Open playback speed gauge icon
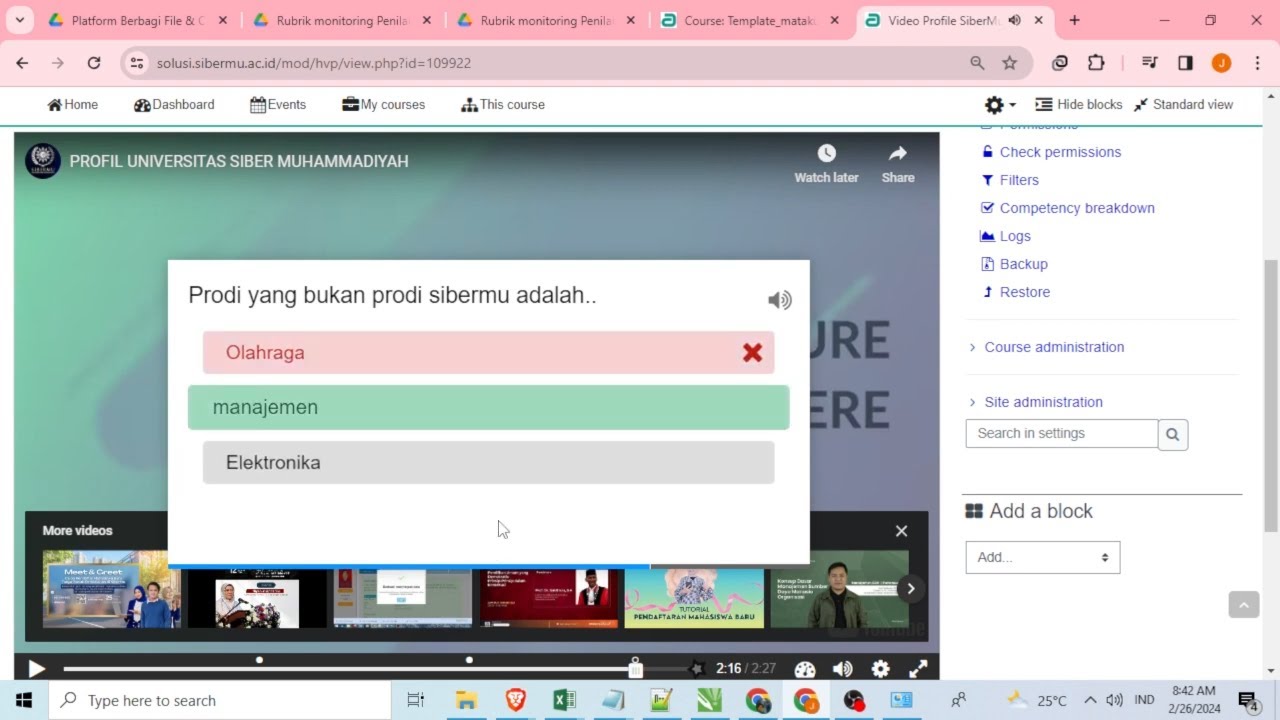This screenshot has width=1280, height=720. 805,669
